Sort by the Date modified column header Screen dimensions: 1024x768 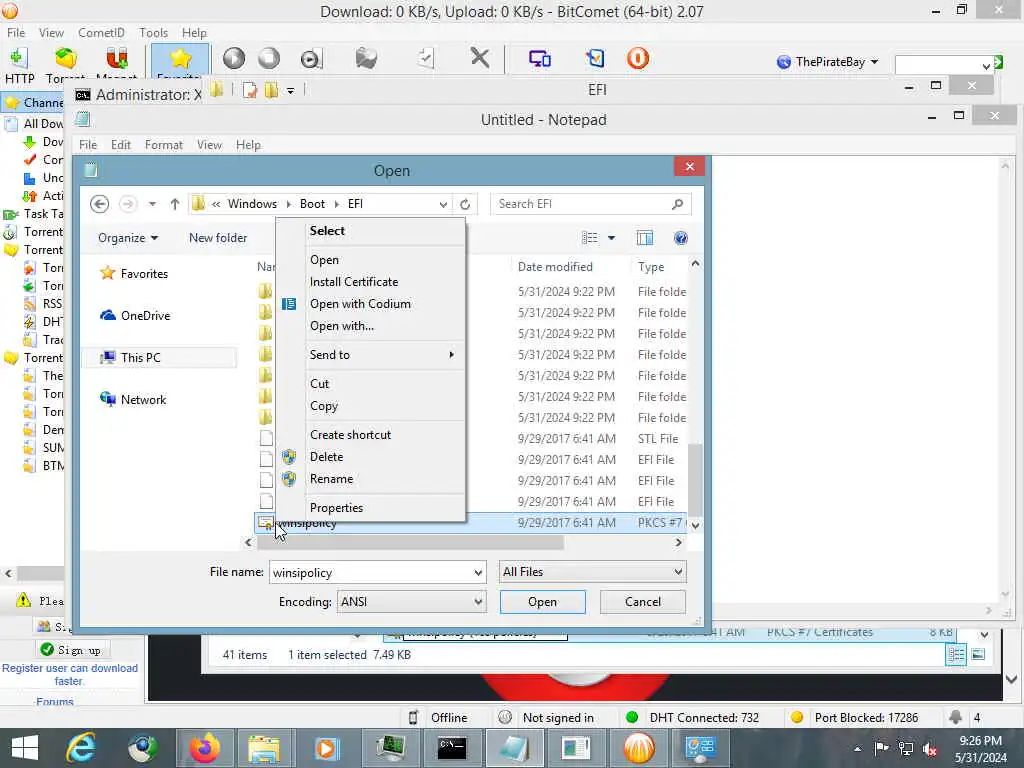[x=555, y=266]
